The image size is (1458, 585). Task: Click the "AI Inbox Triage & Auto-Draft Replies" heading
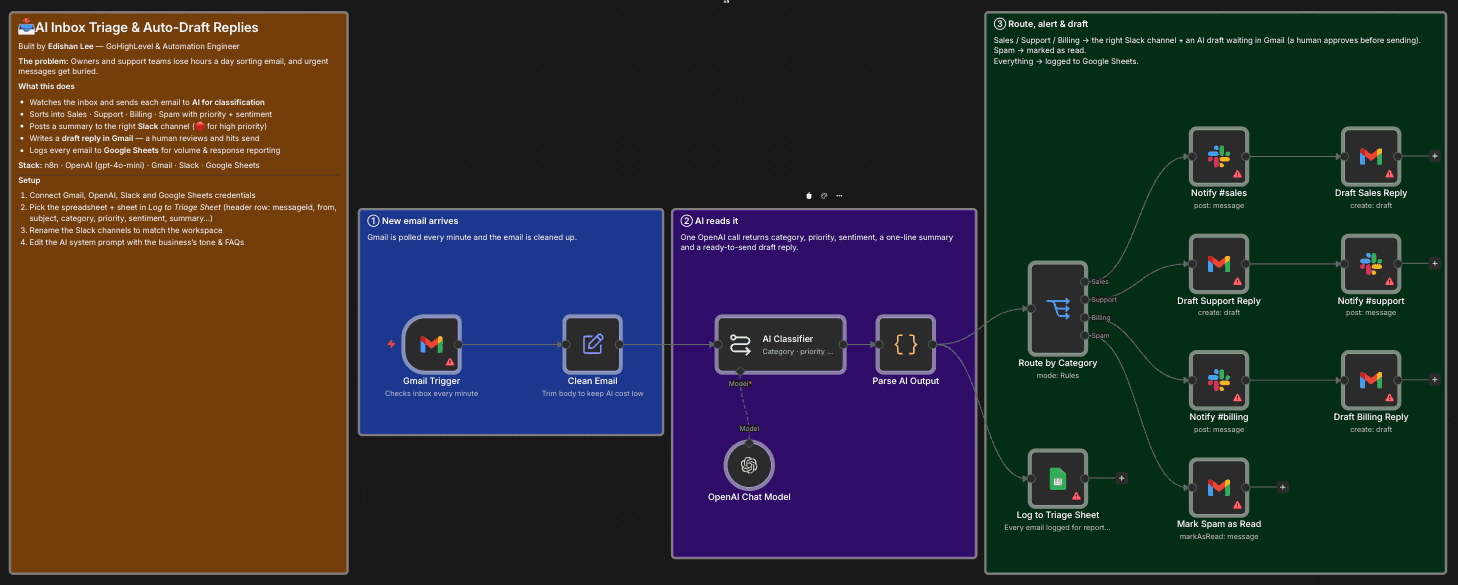click(138, 28)
